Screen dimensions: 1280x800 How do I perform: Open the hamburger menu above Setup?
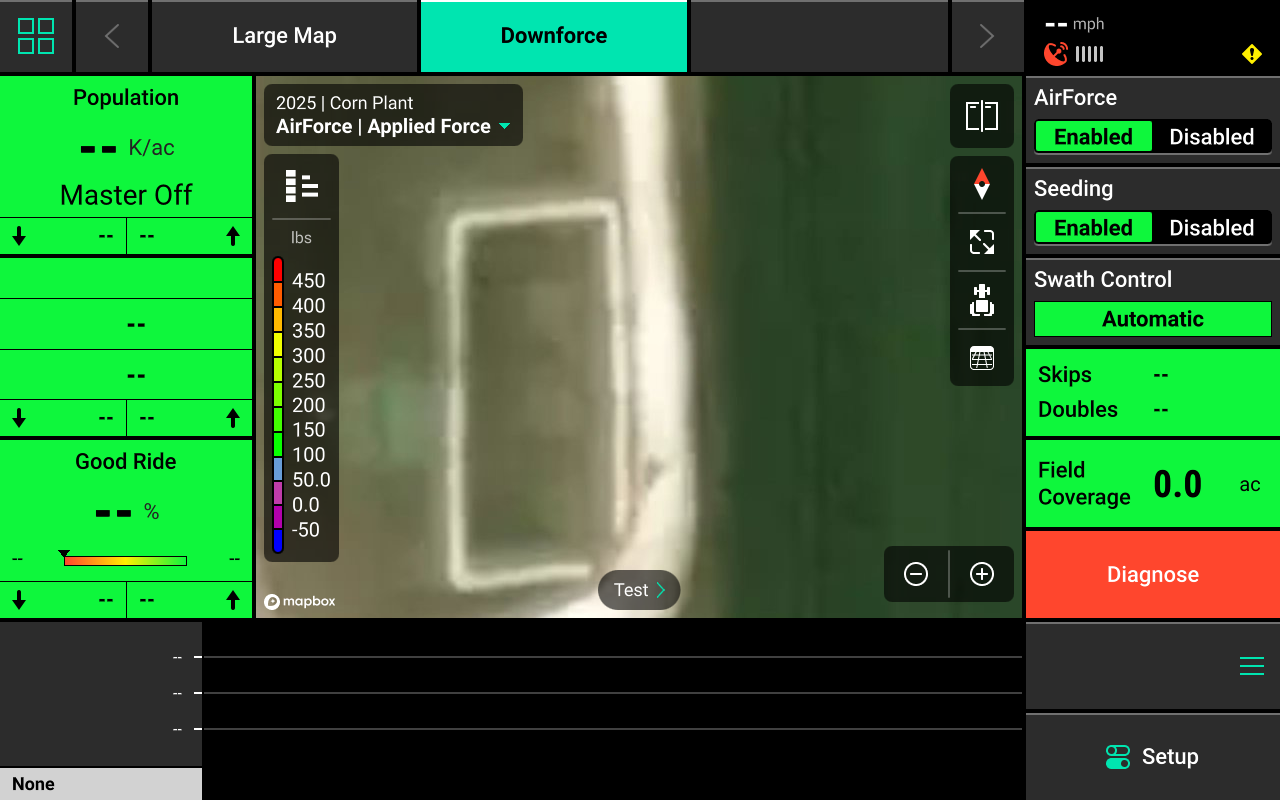click(1251, 667)
